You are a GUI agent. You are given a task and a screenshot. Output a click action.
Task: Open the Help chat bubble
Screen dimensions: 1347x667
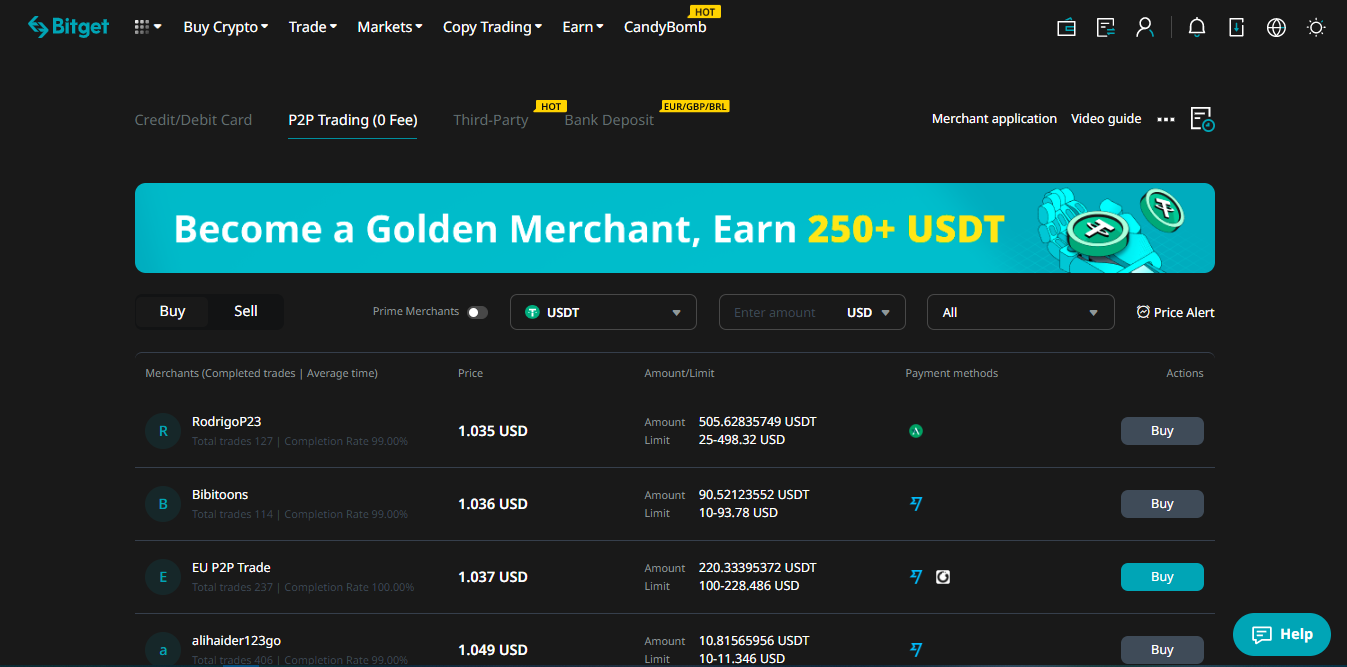point(1282,634)
